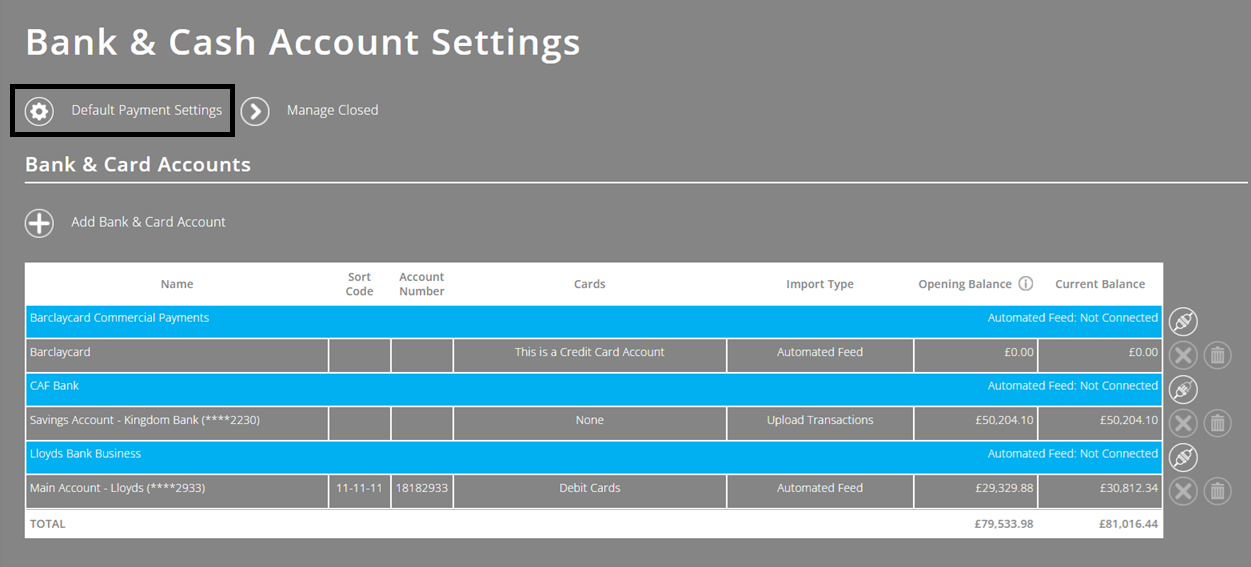Image resolution: width=1251 pixels, height=567 pixels.
Task: Connect feed plug icon for CAF Bank
Action: 1183,390
